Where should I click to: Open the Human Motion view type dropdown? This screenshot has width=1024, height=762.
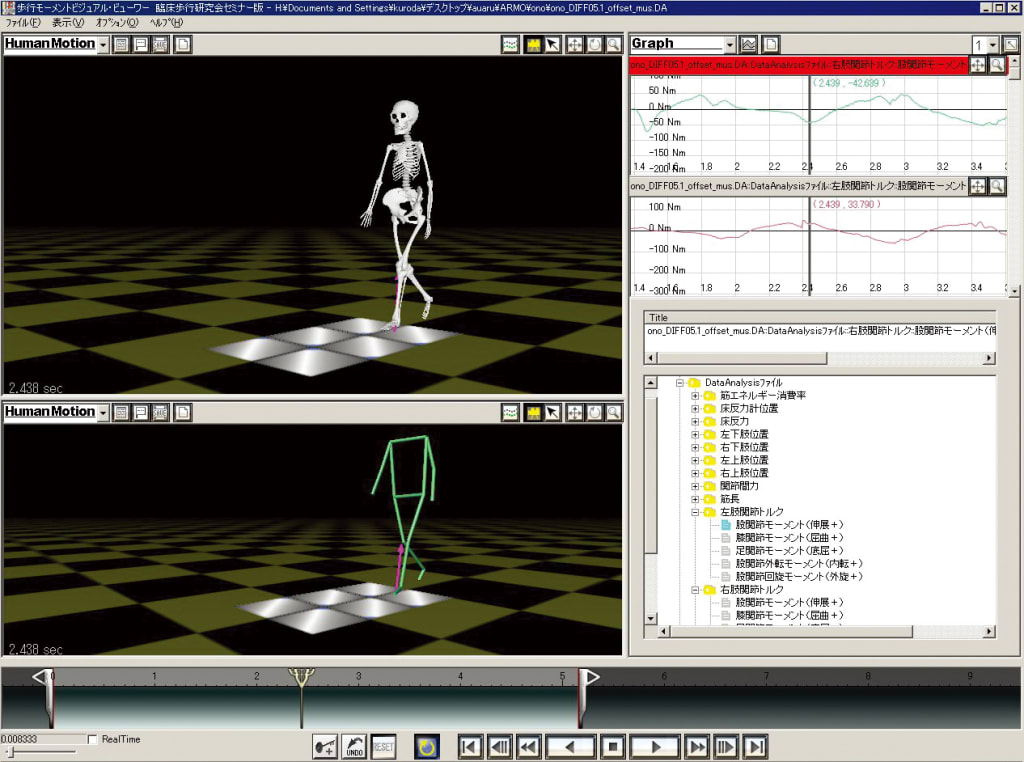tap(104, 44)
